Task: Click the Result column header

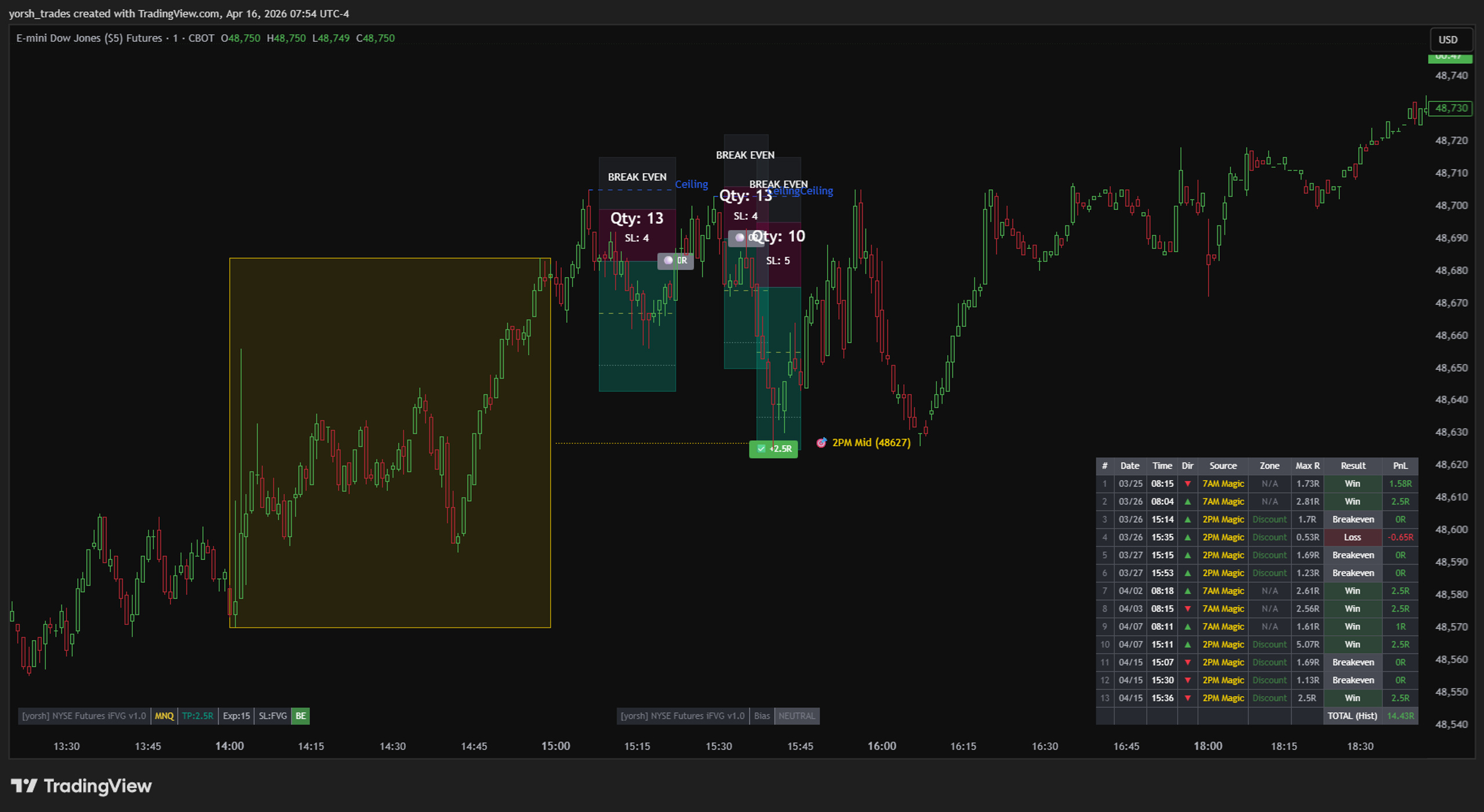Action: click(x=1353, y=465)
